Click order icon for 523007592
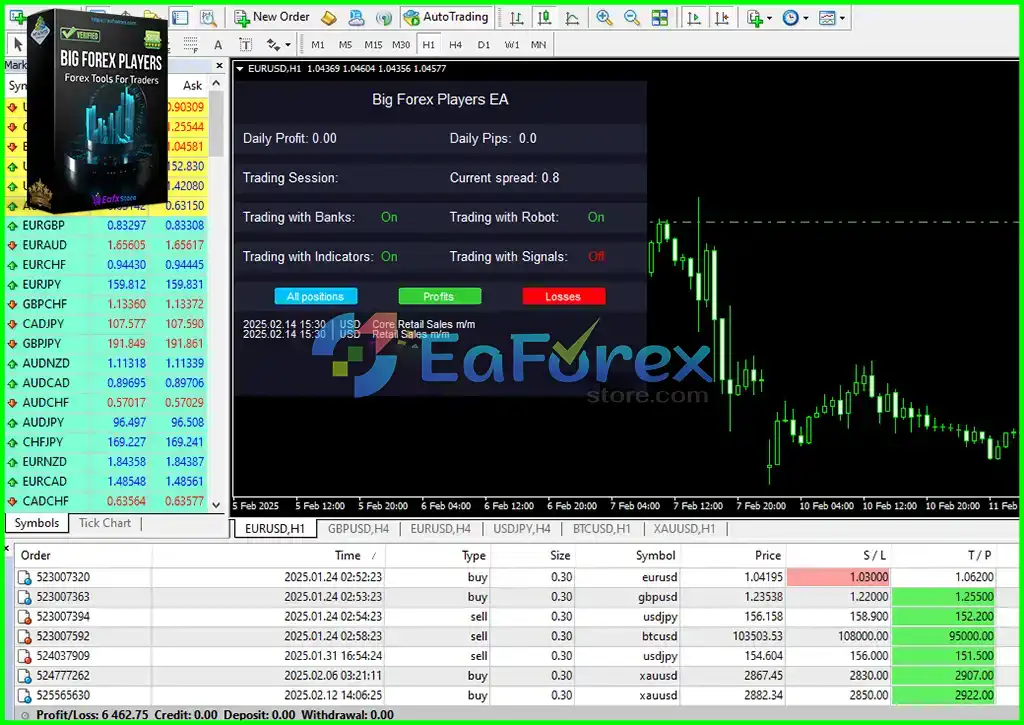This screenshot has height=725, width=1024. (25, 636)
